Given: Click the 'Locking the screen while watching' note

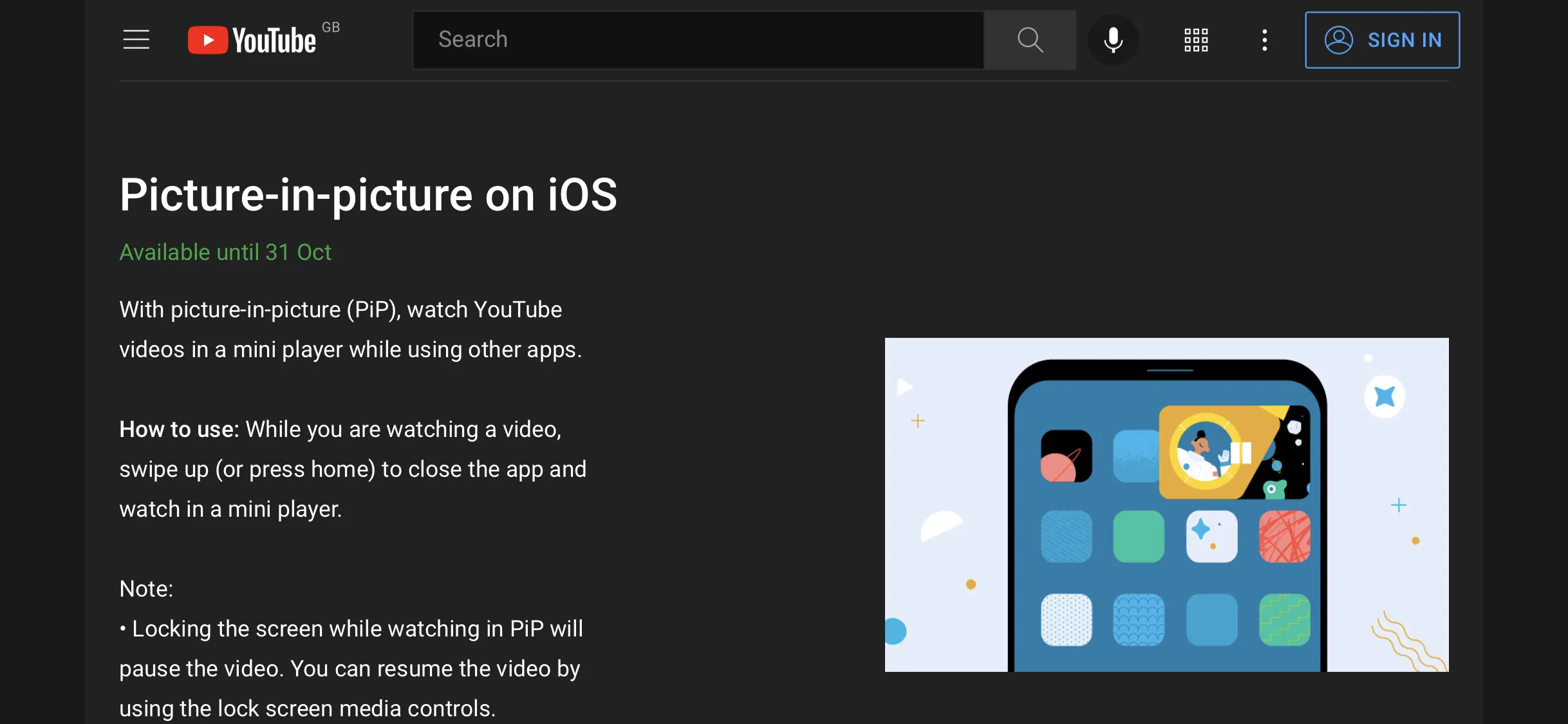Looking at the screenshot, I should pos(351,669).
